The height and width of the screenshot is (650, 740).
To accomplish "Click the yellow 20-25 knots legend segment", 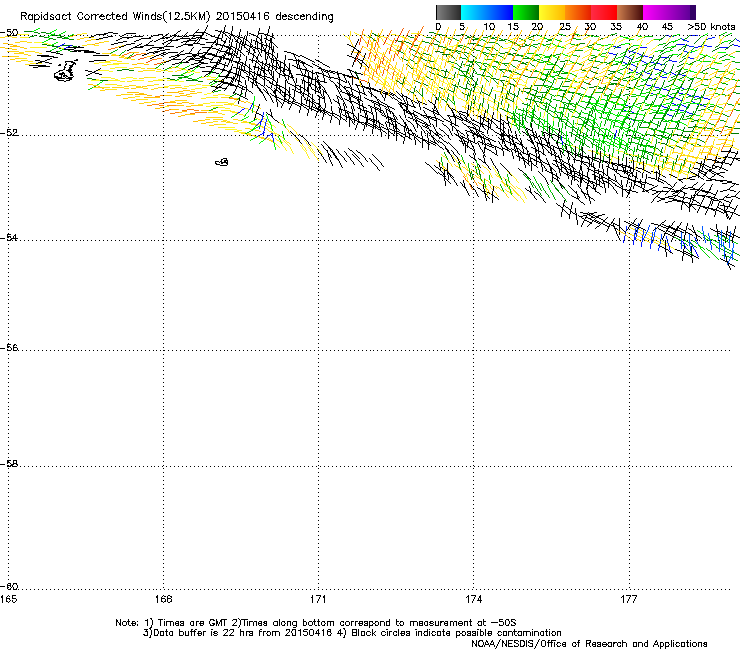I will 552,12.
